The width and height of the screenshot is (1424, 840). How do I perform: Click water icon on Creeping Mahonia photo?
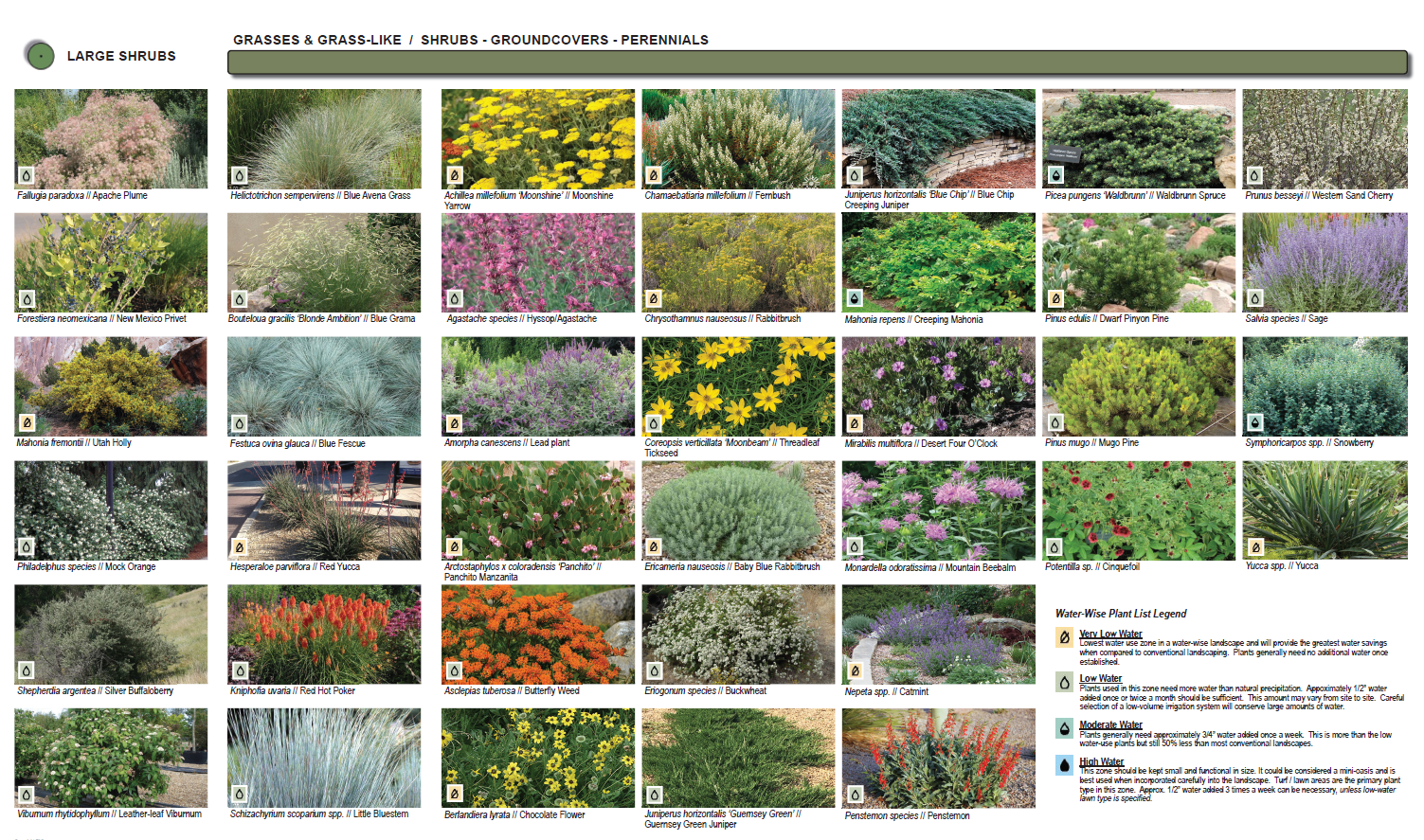(855, 298)
